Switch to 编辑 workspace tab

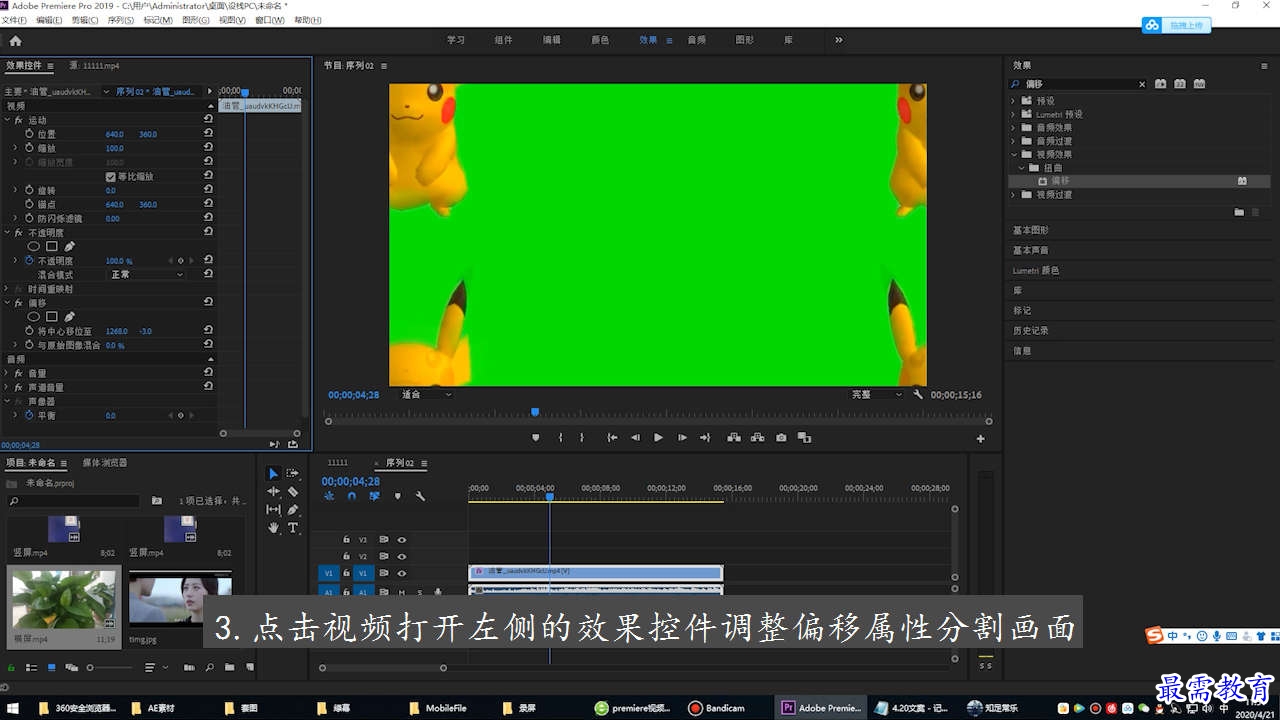coord(552,40)
